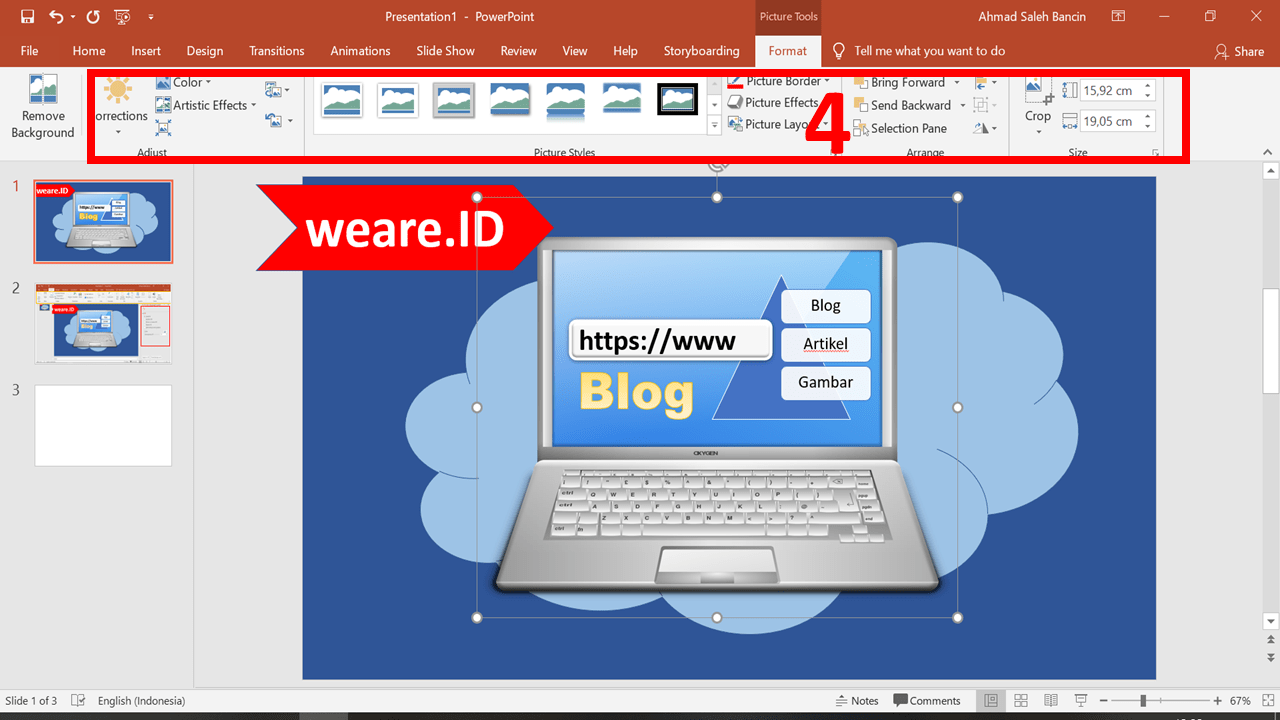Select the blank slide 3 thumbnail

click(x=103, y=425)
